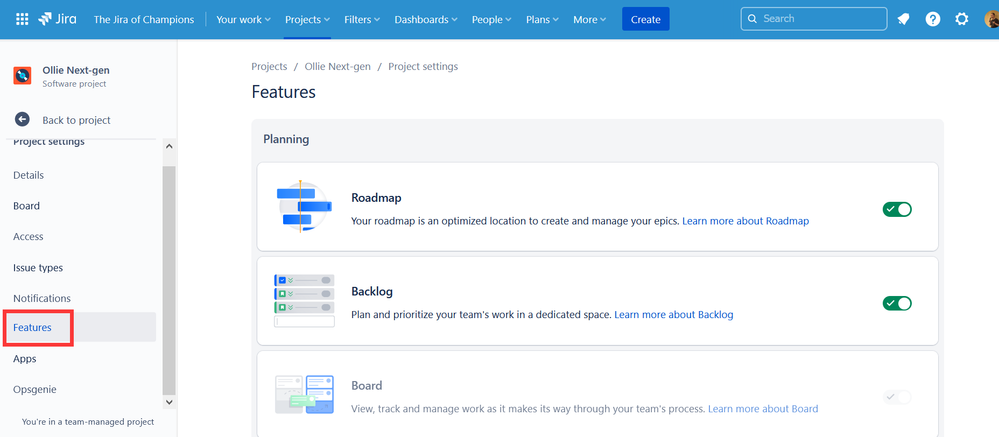Click Back to project link
The image size is (999, 437).
(76, 120)
